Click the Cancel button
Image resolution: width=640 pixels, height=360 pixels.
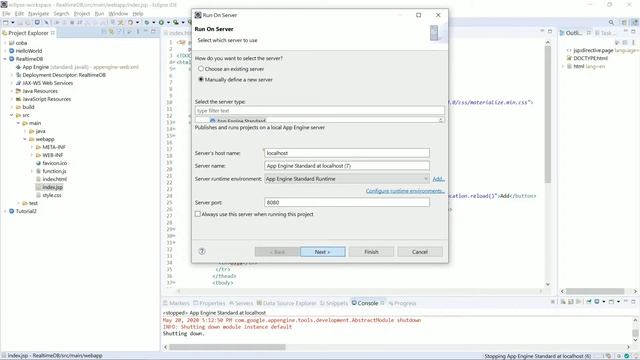point(420,252)
